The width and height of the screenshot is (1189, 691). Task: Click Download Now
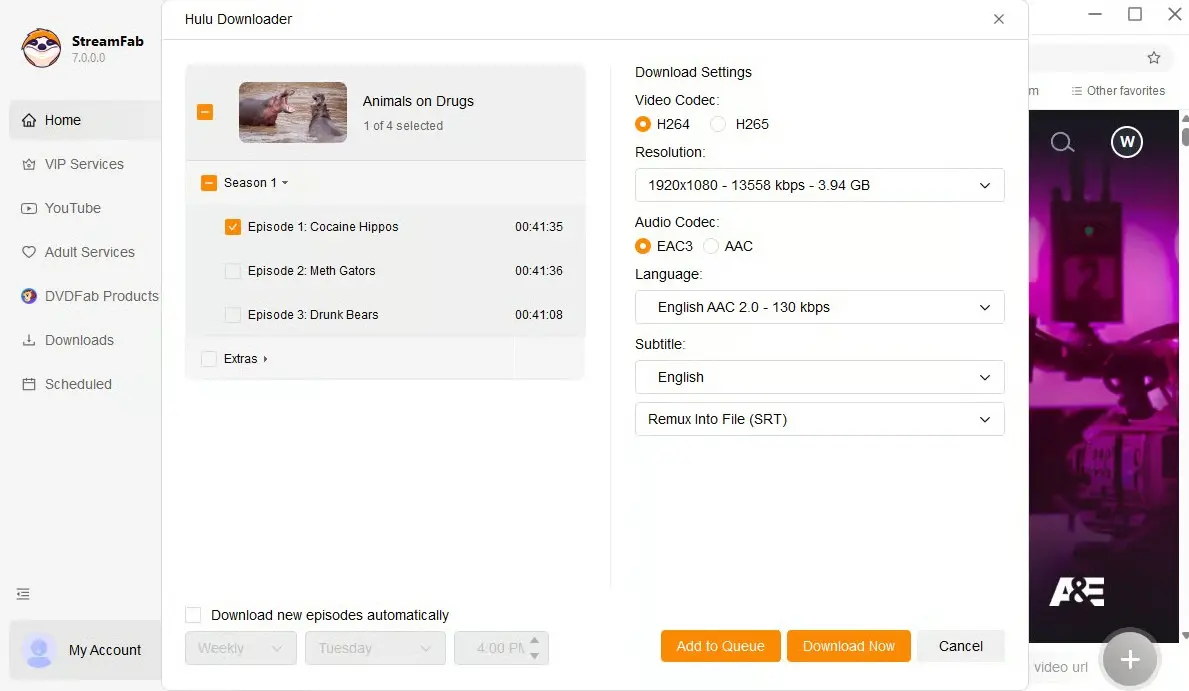point(849,646)
